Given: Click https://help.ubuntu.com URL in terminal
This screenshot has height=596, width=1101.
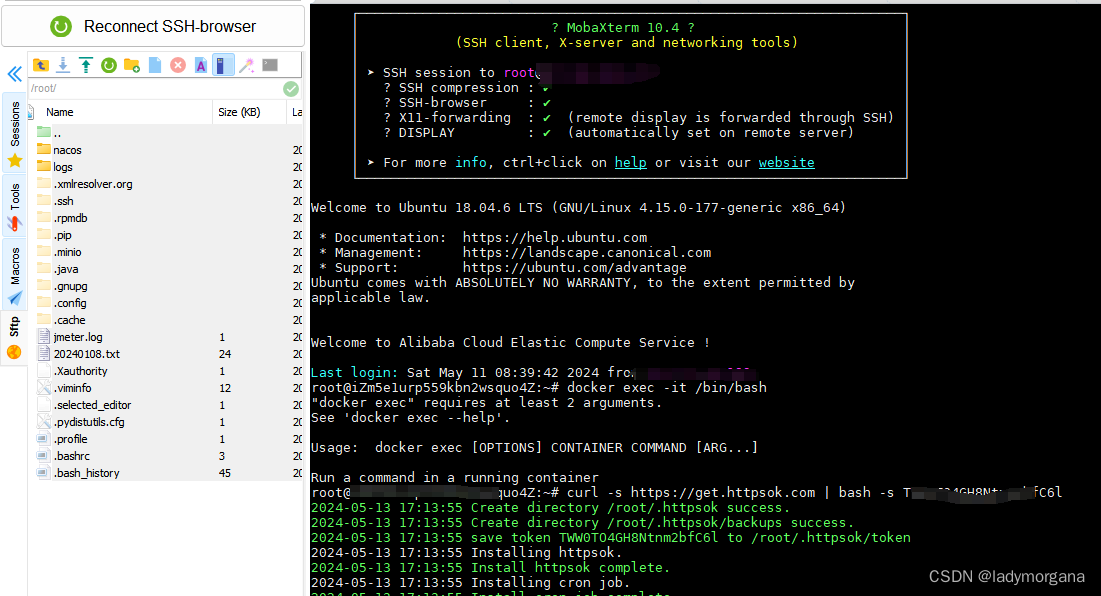Looking at the screenshot, I should pos(555,237).
